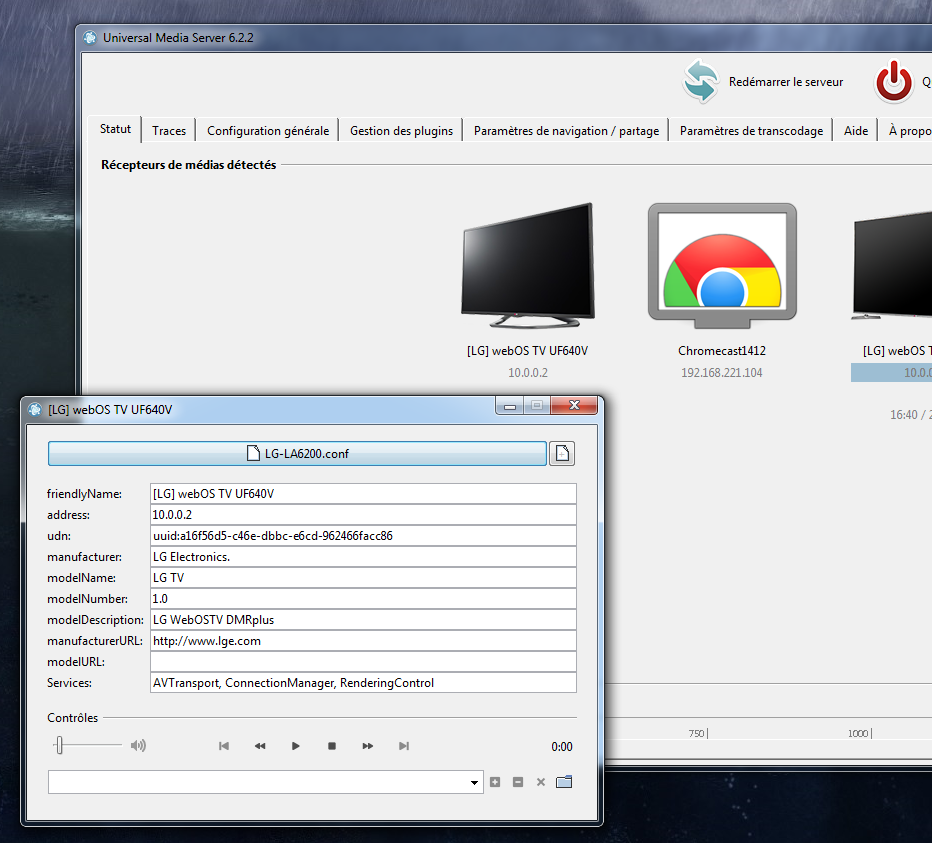Click the address field showing 10.0.0.2

(x=363, y=515)
